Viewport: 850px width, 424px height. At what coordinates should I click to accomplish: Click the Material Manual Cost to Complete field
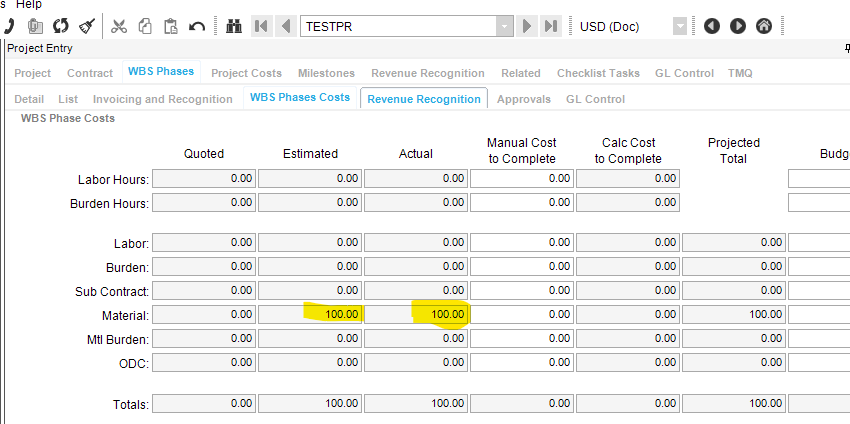[521, 315]
